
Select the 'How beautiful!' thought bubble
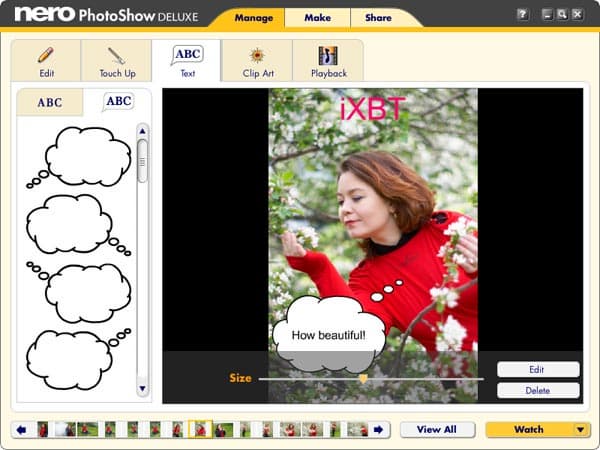(x=329, y=334)
